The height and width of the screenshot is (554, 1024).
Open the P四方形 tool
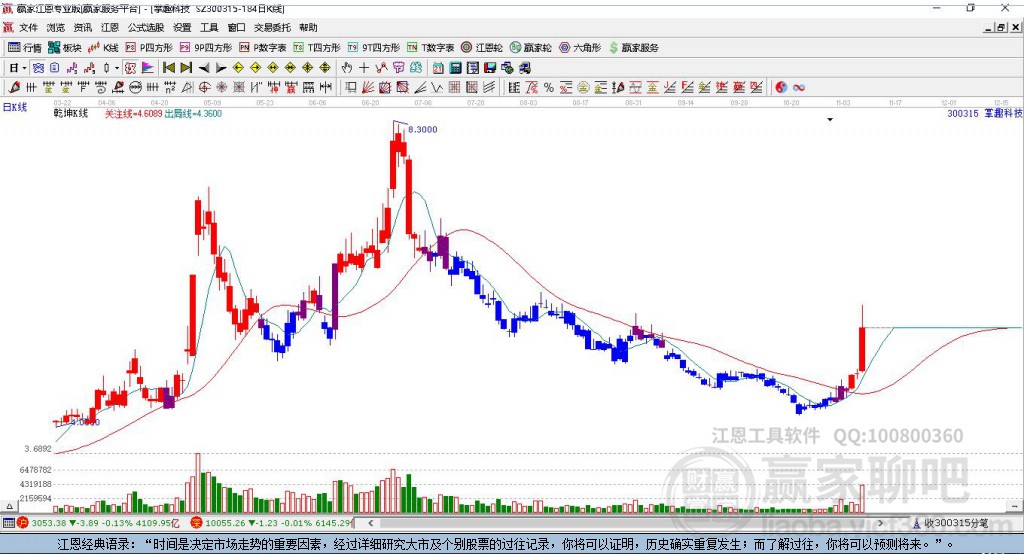(149, 48)
